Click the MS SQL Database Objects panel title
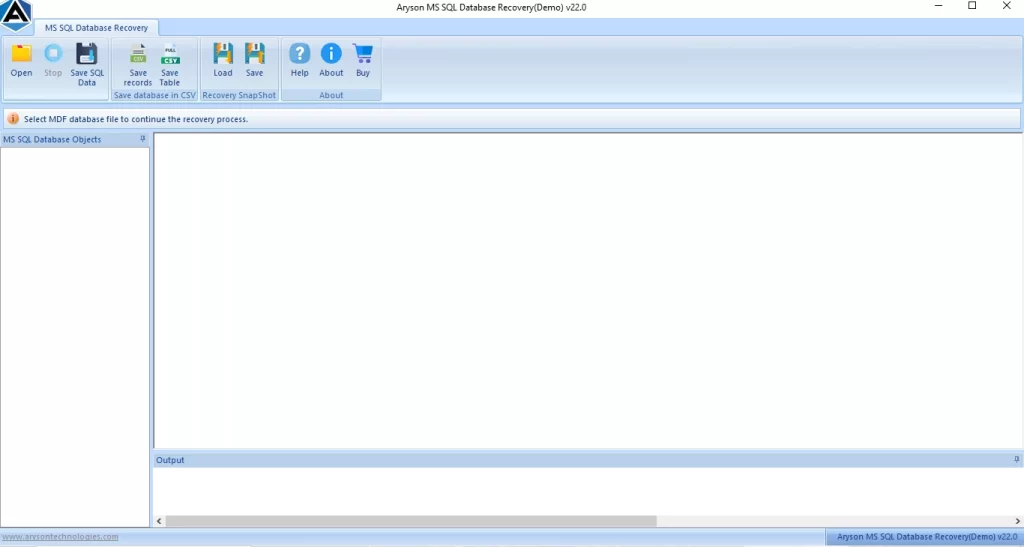The height and width of the screenshot is (547, 1024). pos(52,140)
